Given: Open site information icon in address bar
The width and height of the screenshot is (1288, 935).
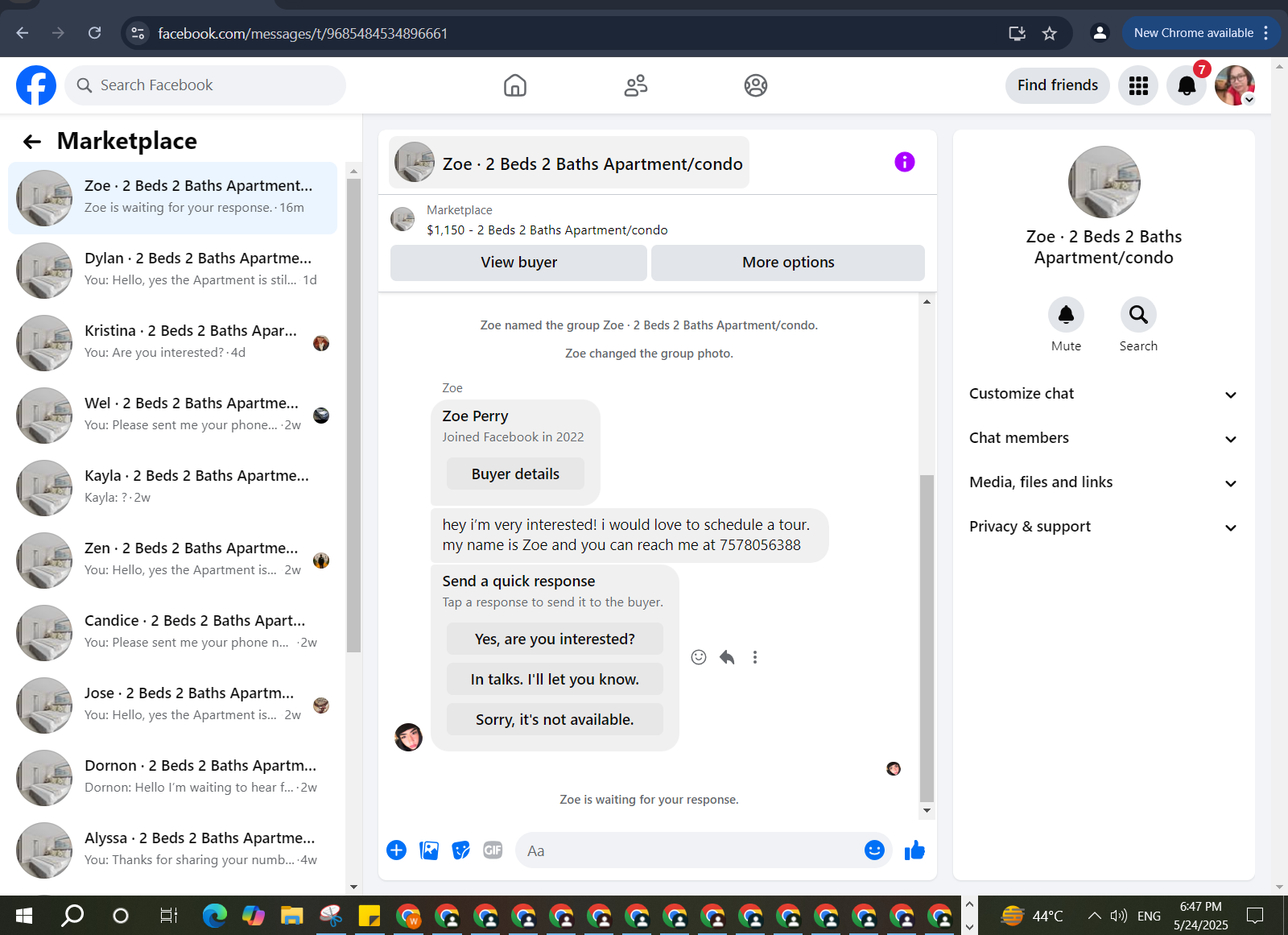Looking at the screenshot, I should [138, 33].
